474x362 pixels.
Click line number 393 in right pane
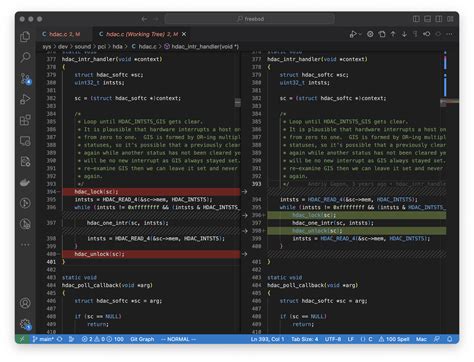click(257, 184)
